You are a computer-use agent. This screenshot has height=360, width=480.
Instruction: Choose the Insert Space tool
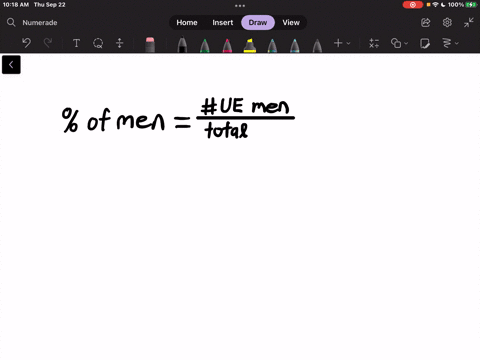pyautogui.click(x=120, y=43)
